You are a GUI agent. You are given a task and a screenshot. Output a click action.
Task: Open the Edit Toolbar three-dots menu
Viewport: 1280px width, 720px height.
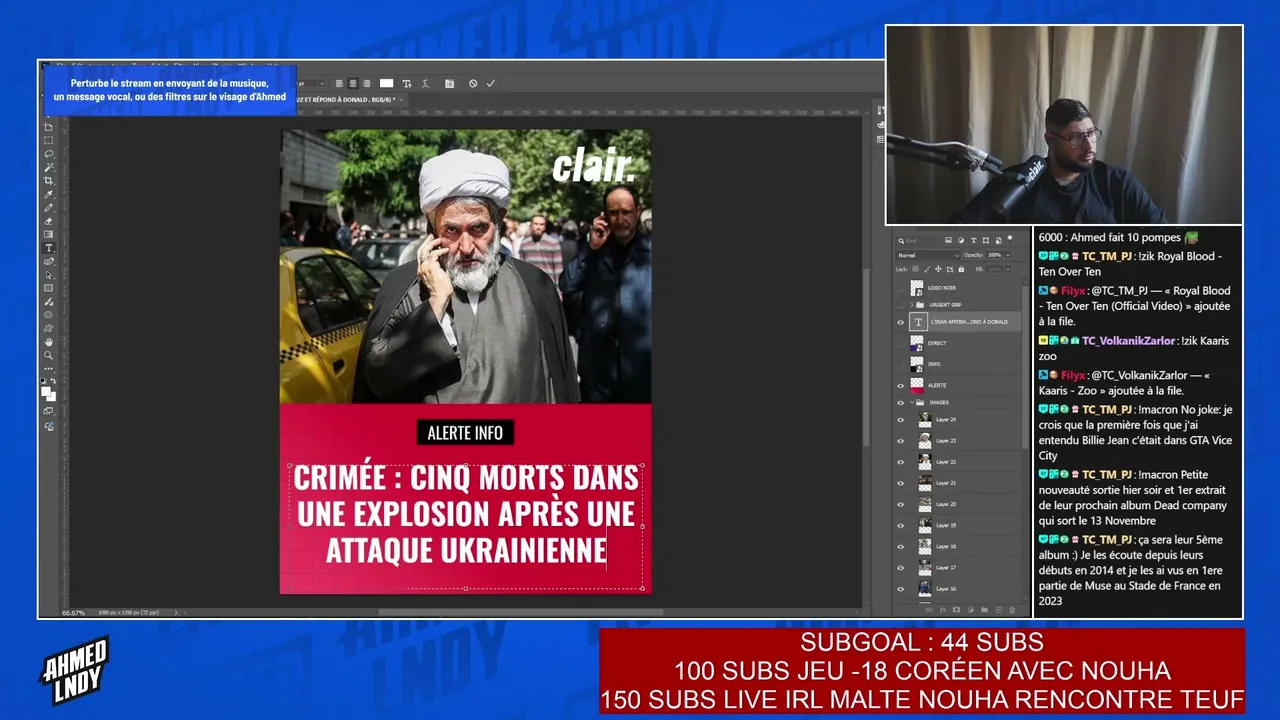pos(48,368)
